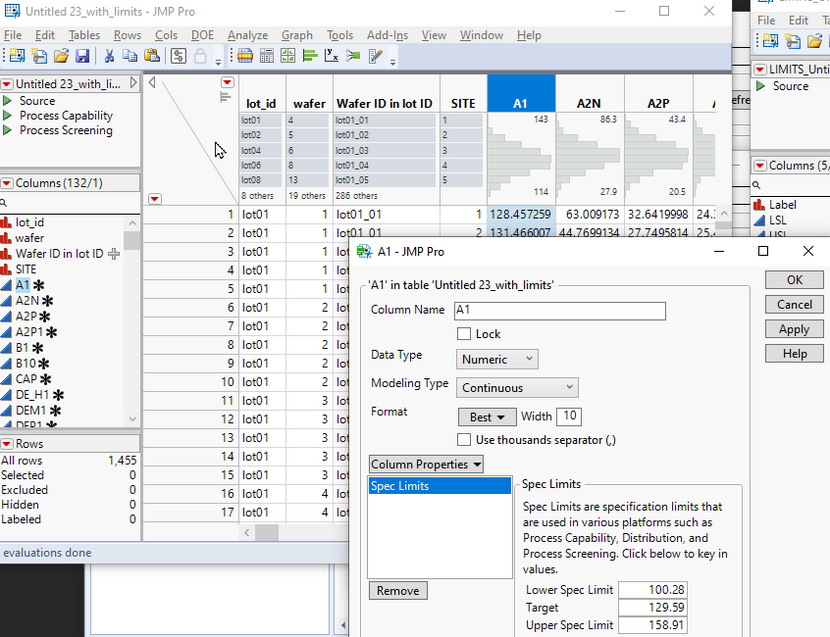Click the Open file folder icon
Image resolution: width=830 pixels, height=637 pixels.
tap(61, 57)
